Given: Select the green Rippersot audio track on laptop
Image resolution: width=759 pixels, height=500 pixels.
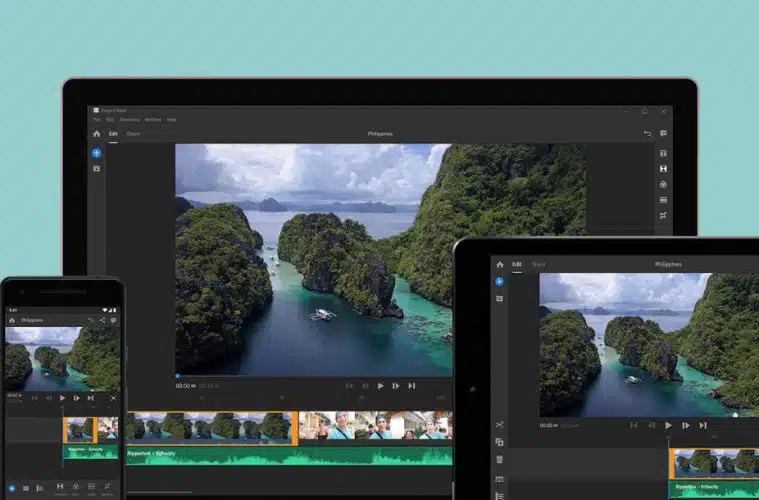Looking at the screenshot, I should click(288, 455).
